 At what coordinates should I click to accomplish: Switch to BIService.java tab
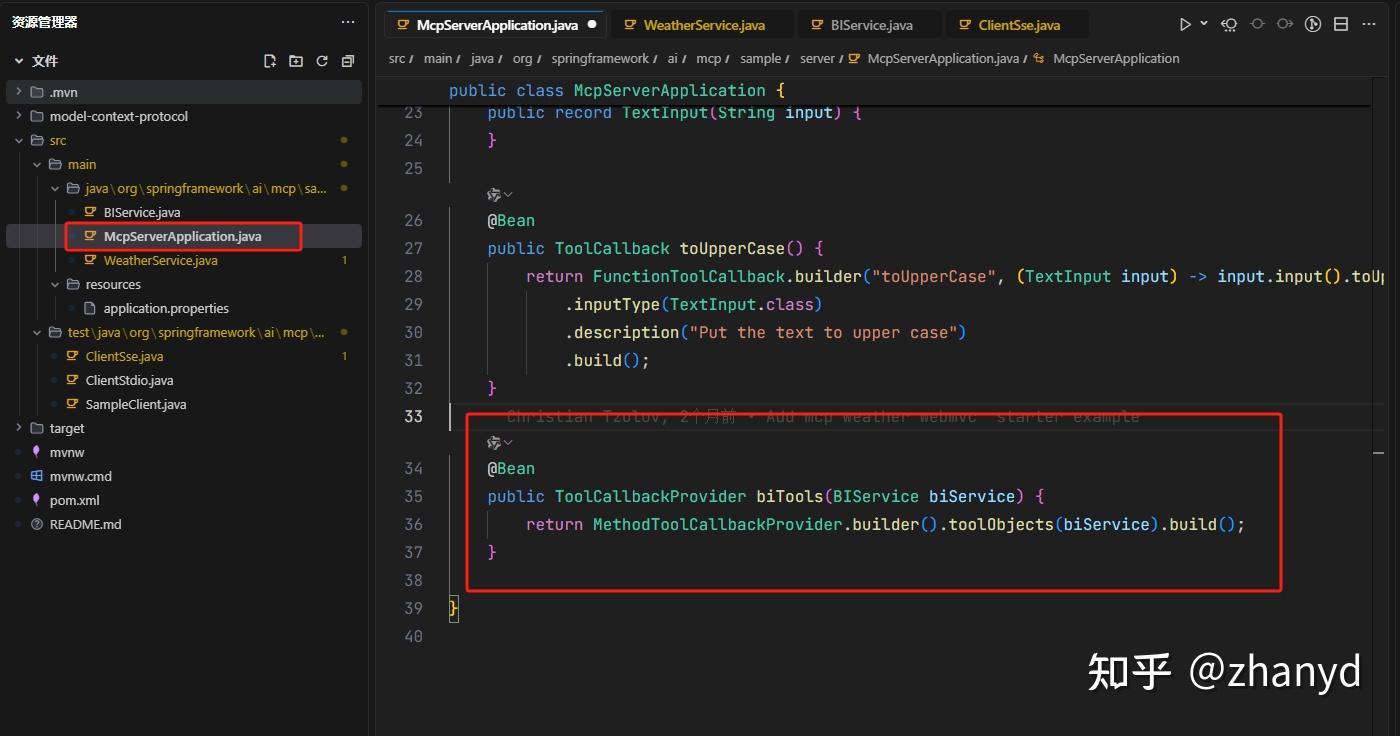(x=871, y=25)
